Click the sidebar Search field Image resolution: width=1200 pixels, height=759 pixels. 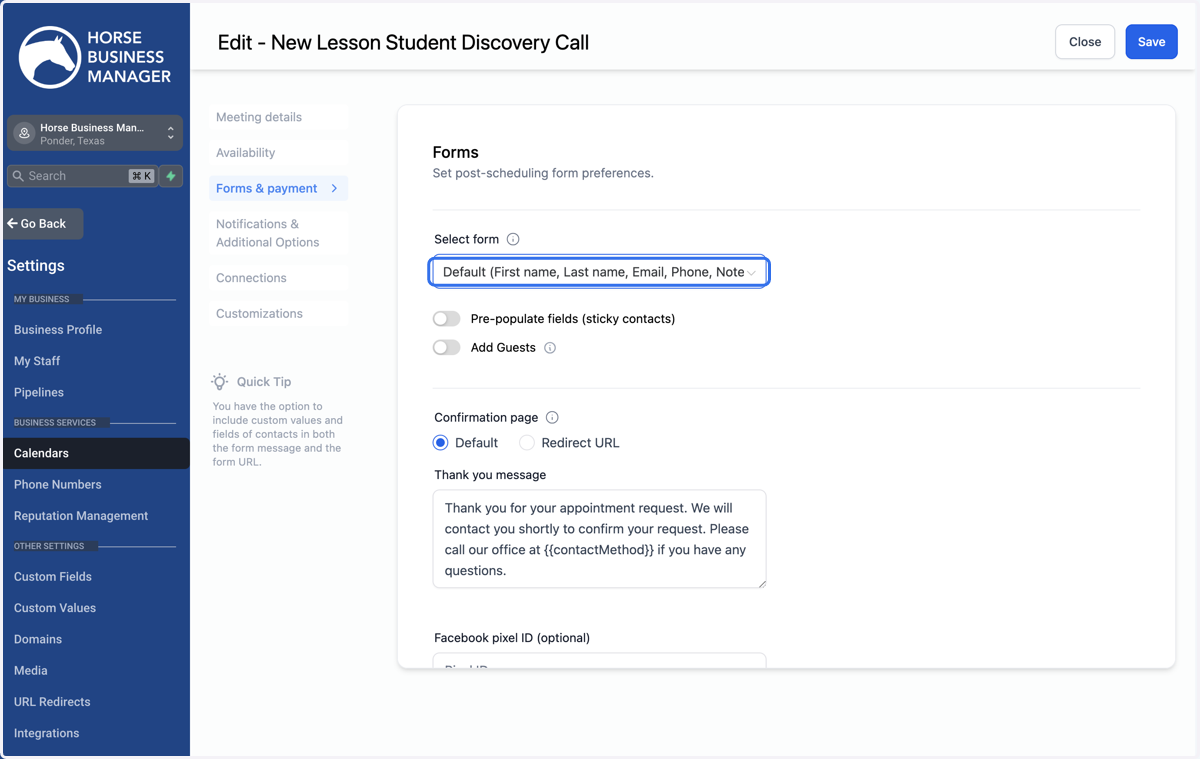[x=82, y=176]
